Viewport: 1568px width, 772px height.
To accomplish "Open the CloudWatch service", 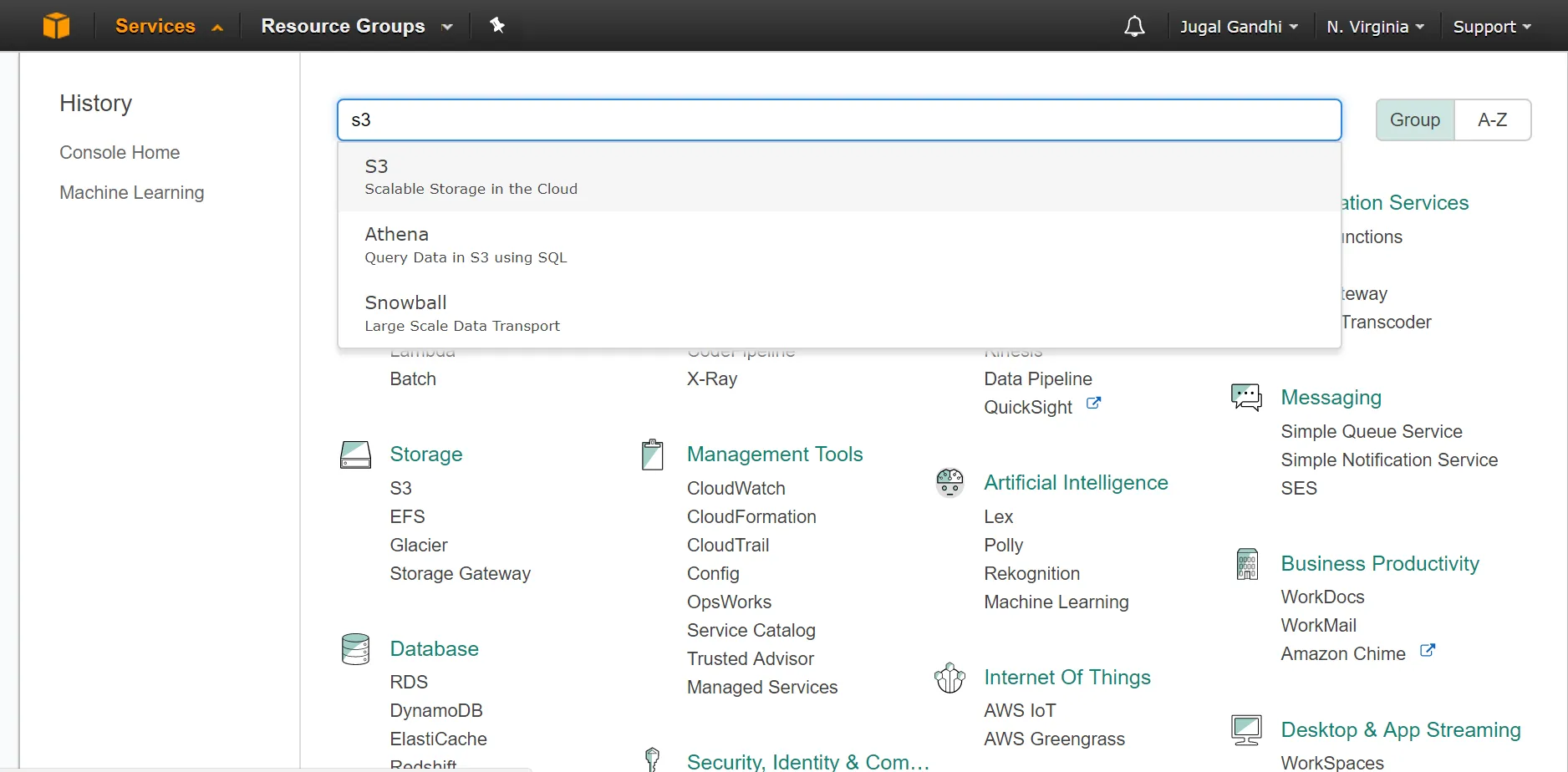I will pyautogui.click(x=736, y=489).
